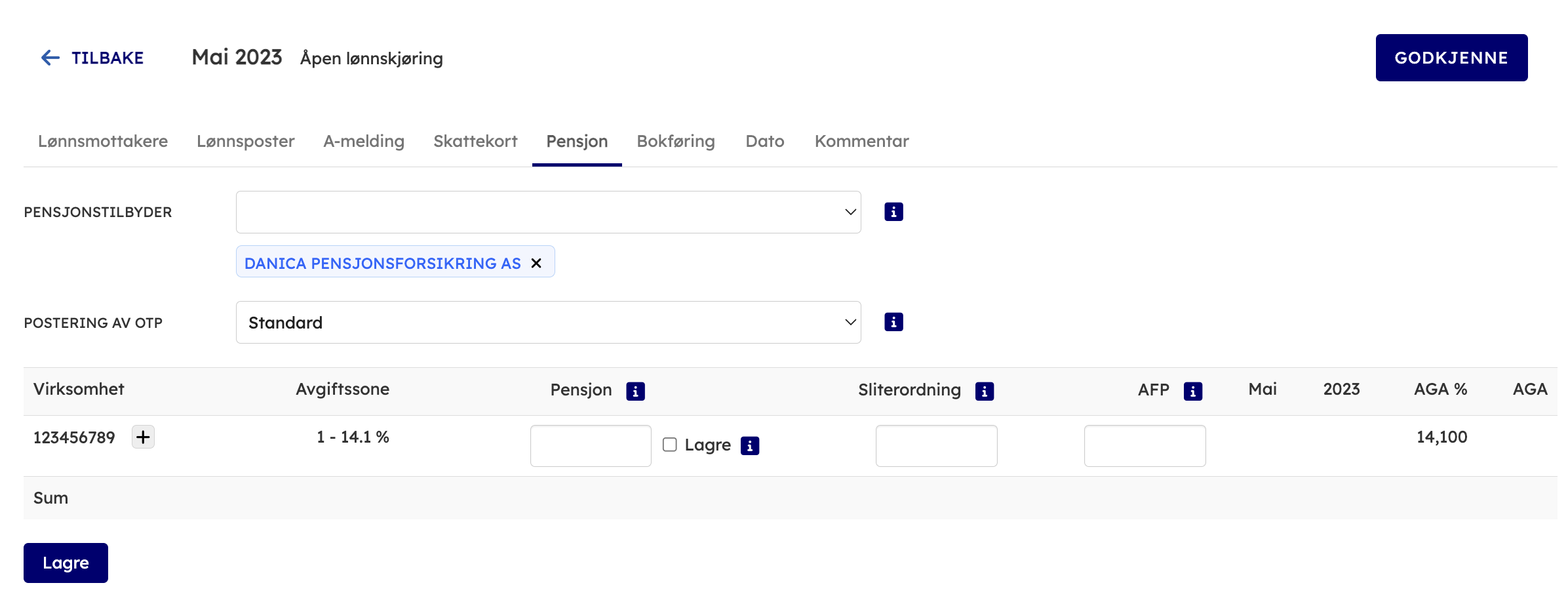Switch to the Lønnsmottakere tab
This screenshot has width=1568, height=602.
103,141
